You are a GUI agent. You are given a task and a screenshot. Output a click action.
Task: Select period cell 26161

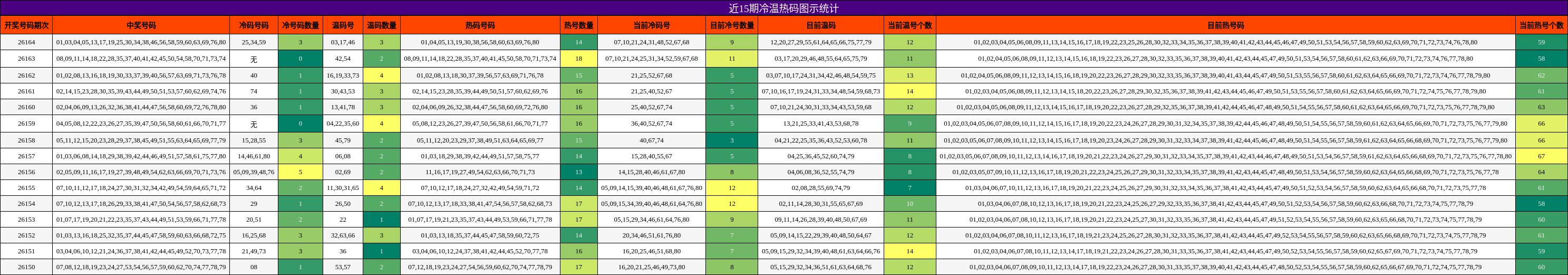26,91
